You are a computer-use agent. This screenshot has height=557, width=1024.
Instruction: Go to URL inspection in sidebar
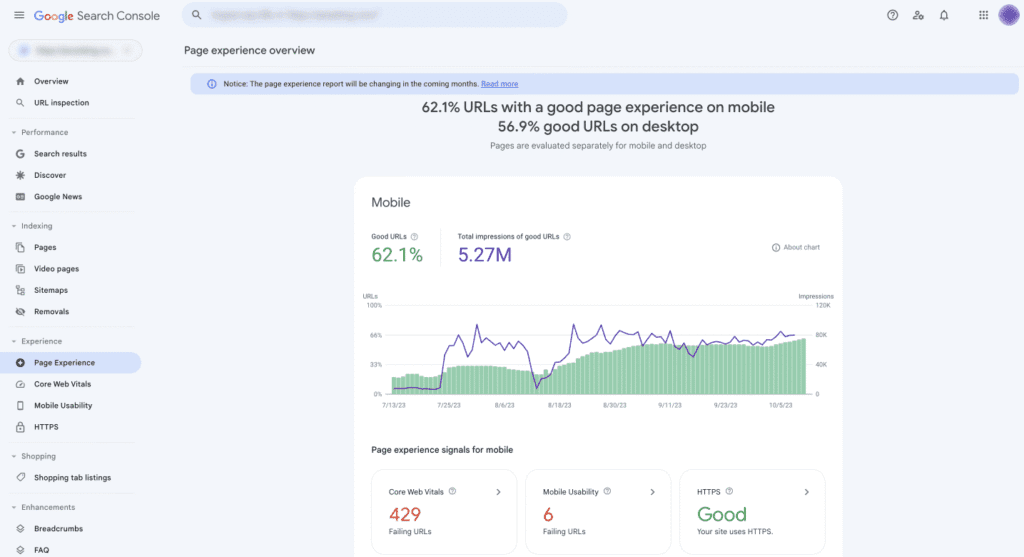pyautogui.click(x=61, y=102)
